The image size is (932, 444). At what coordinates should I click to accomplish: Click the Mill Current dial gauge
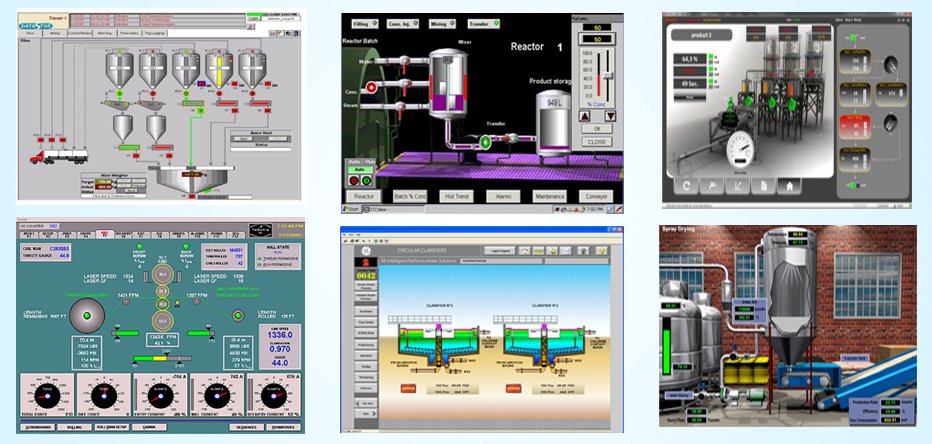click(x=217, y=396)
